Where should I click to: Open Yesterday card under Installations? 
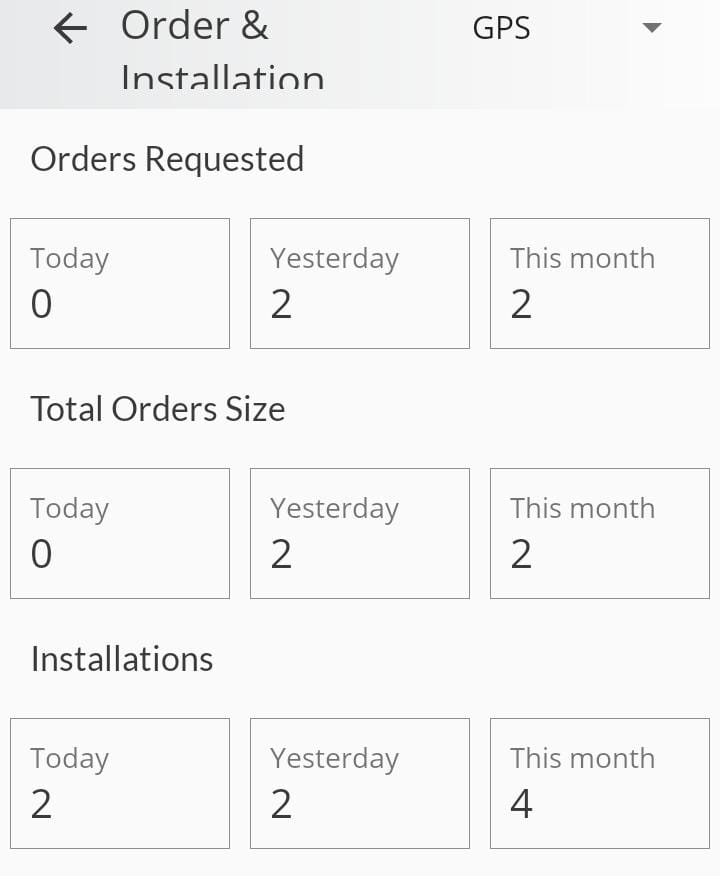point(360,783)
